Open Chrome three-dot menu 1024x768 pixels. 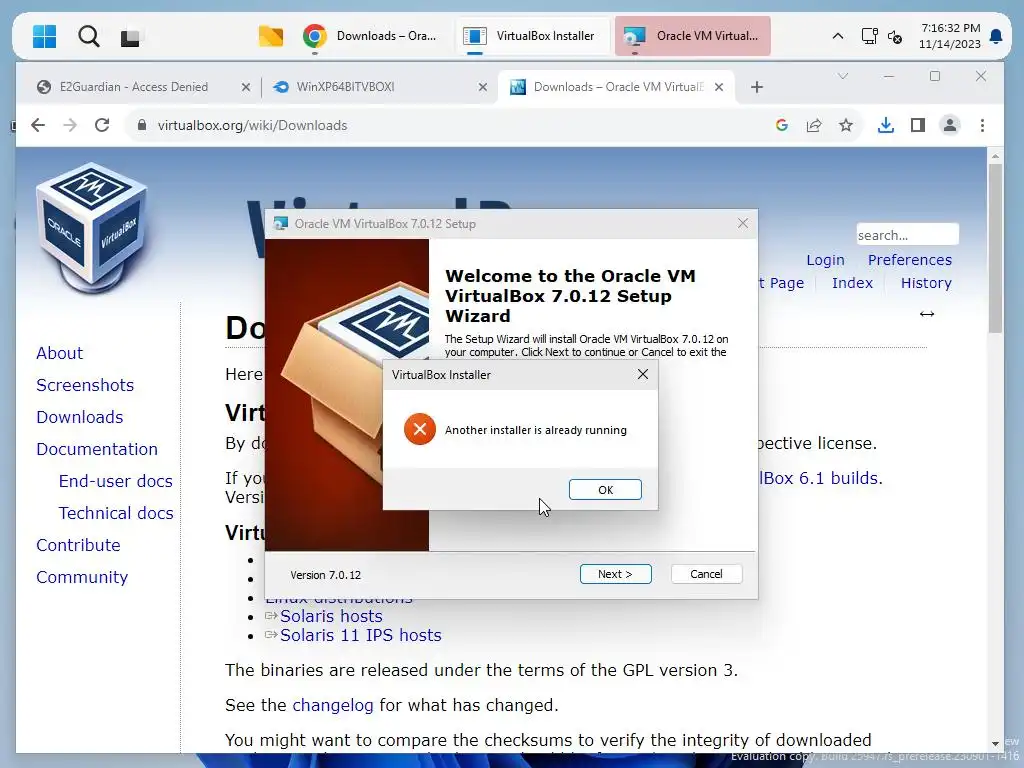[x=982, y=125]
